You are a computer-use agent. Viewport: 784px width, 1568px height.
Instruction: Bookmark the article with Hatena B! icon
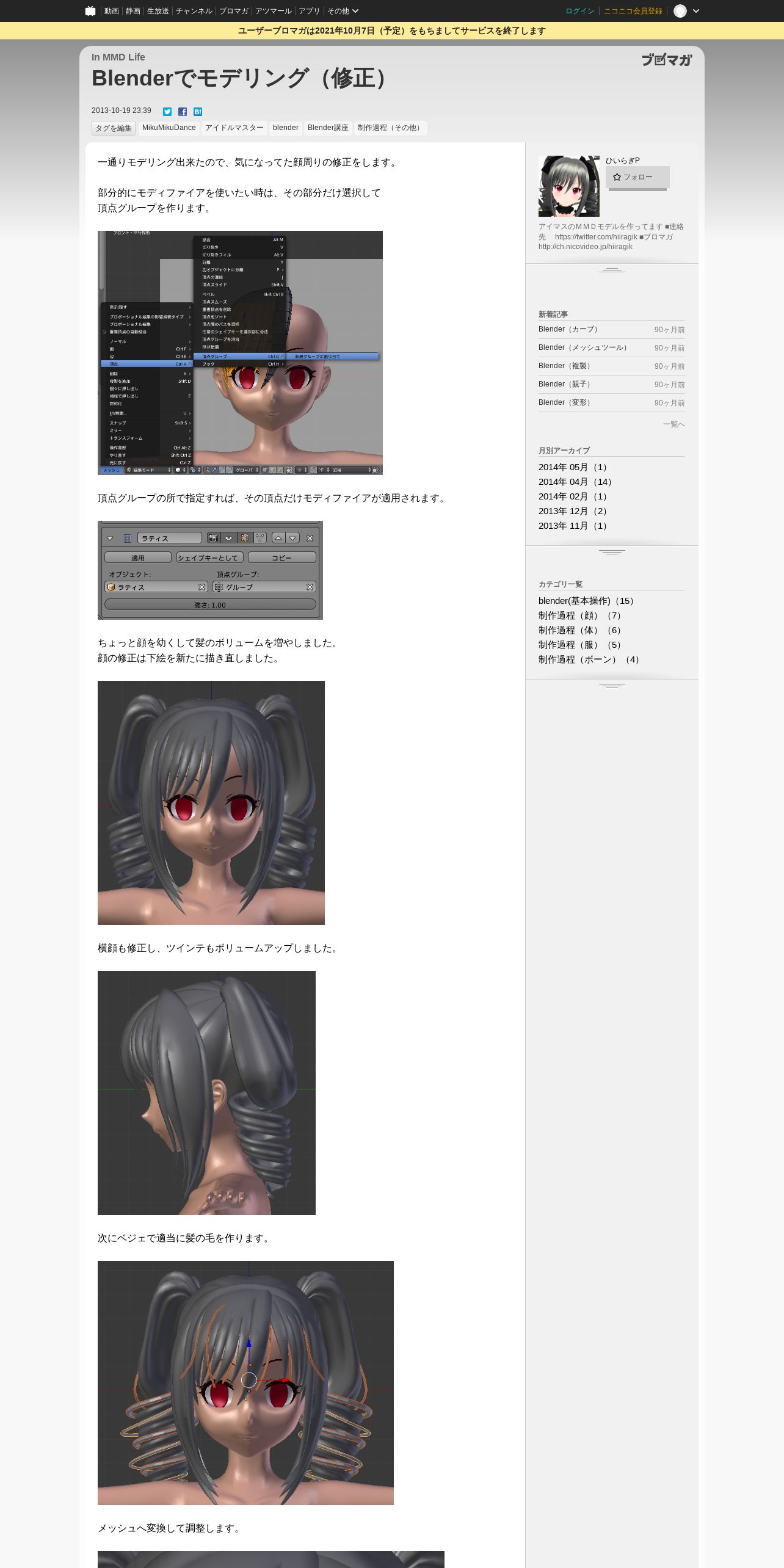tap(198, 111)
